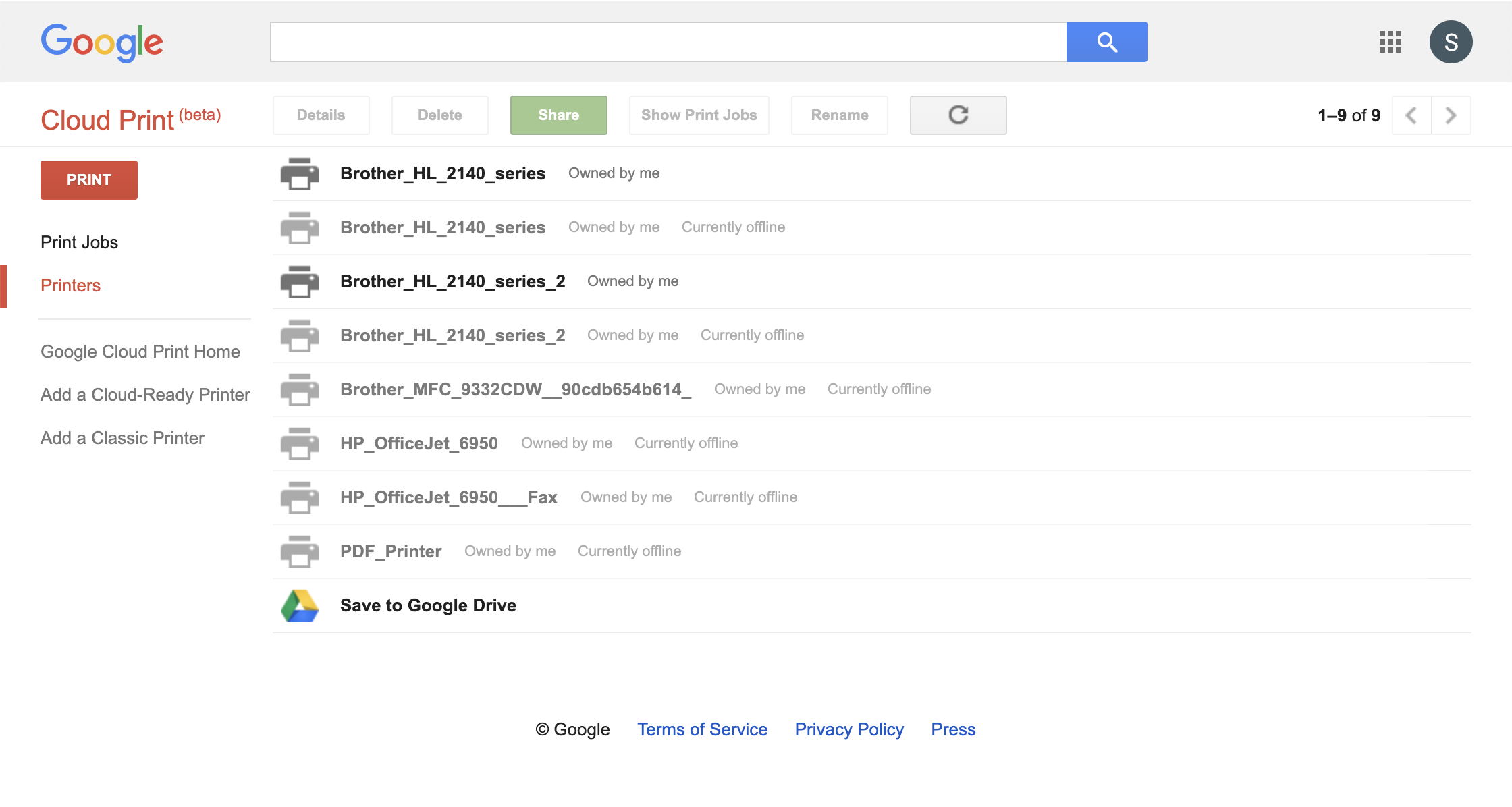
Task: Click the Cloud Print (beta) title
Action: (131, 119)
